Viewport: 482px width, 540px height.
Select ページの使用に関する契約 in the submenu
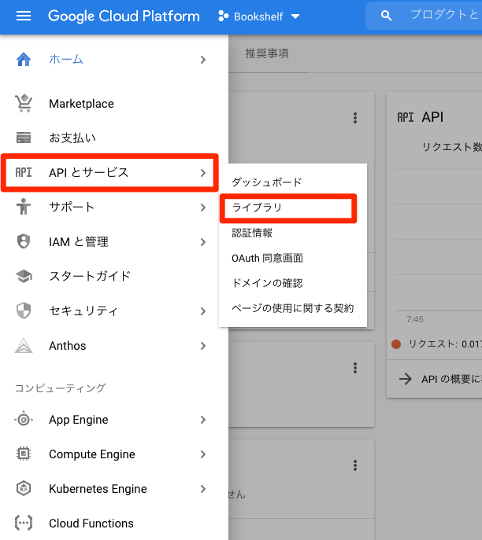tap(293, 308)
